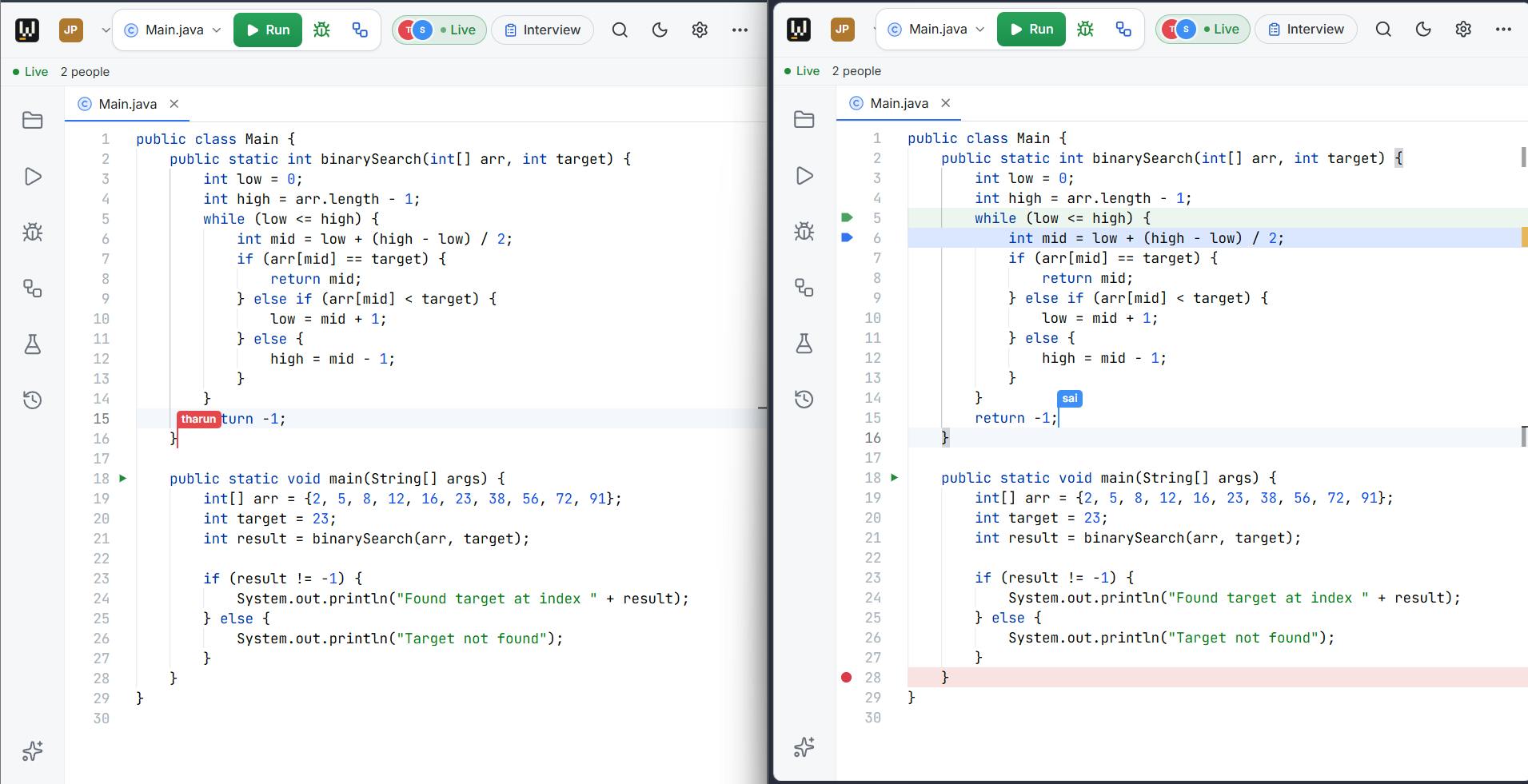Expand the JP project dropdown arrow in left window

106,30
